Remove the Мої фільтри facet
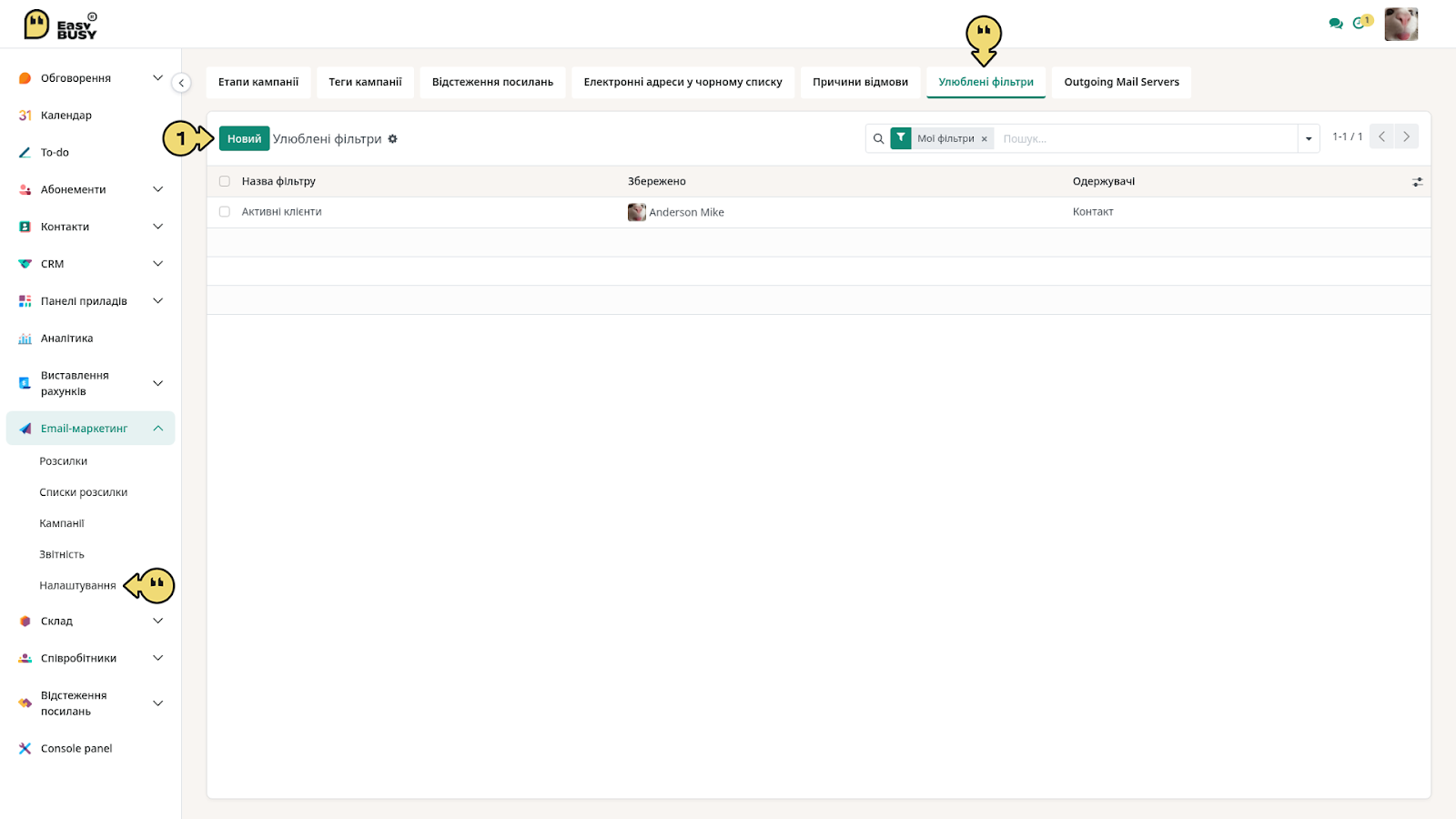This screenshot has height=819, width=1456. click(x=984, y=139)
